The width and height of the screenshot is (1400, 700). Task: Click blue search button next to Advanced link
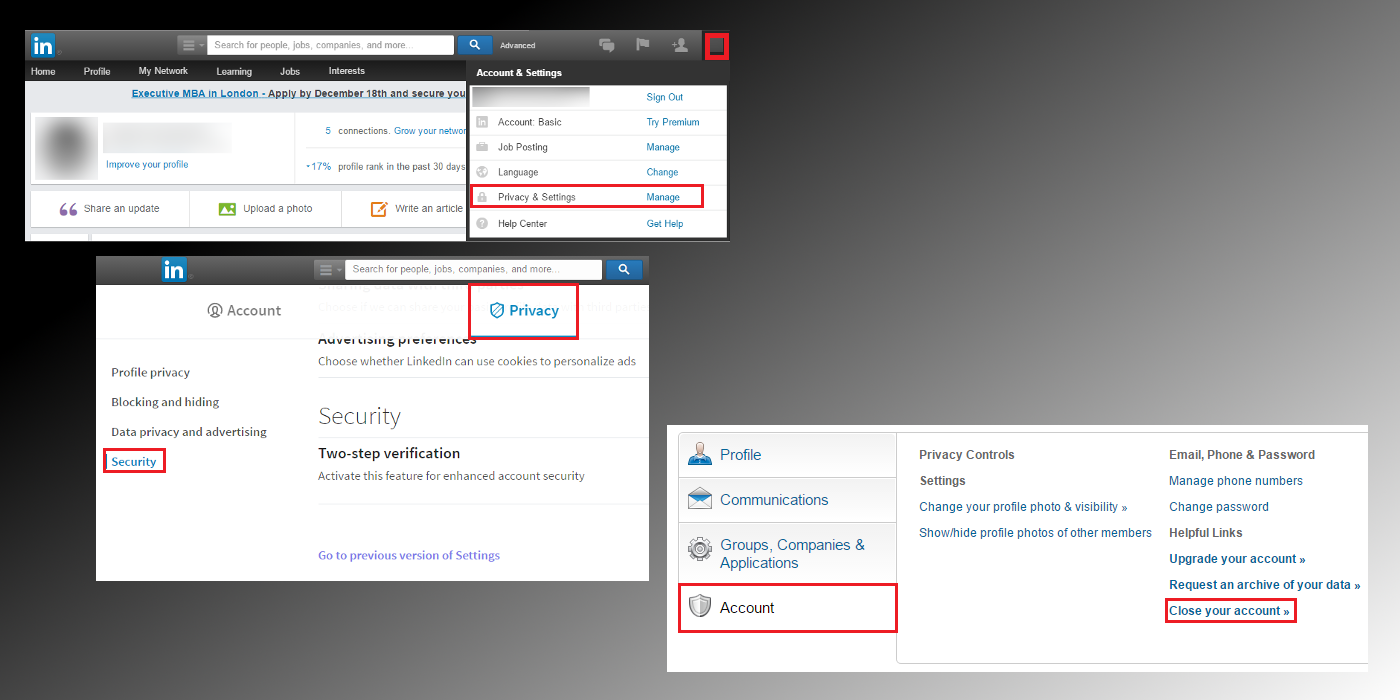tap(475, 45)
